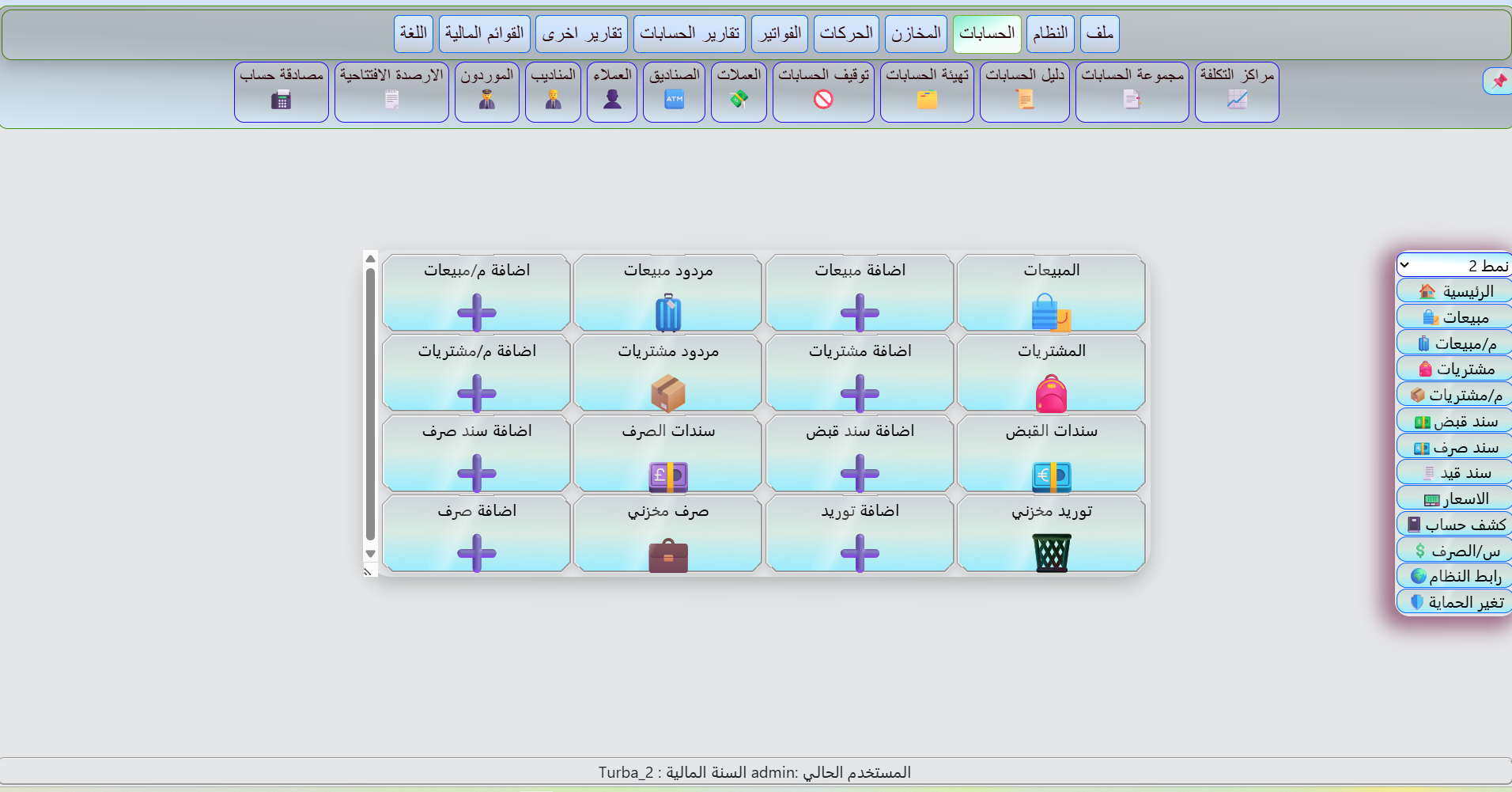This screenshot has height=792, width=1512.
Task: Click توقيف الحسابات stop icon
Action: 823,93
